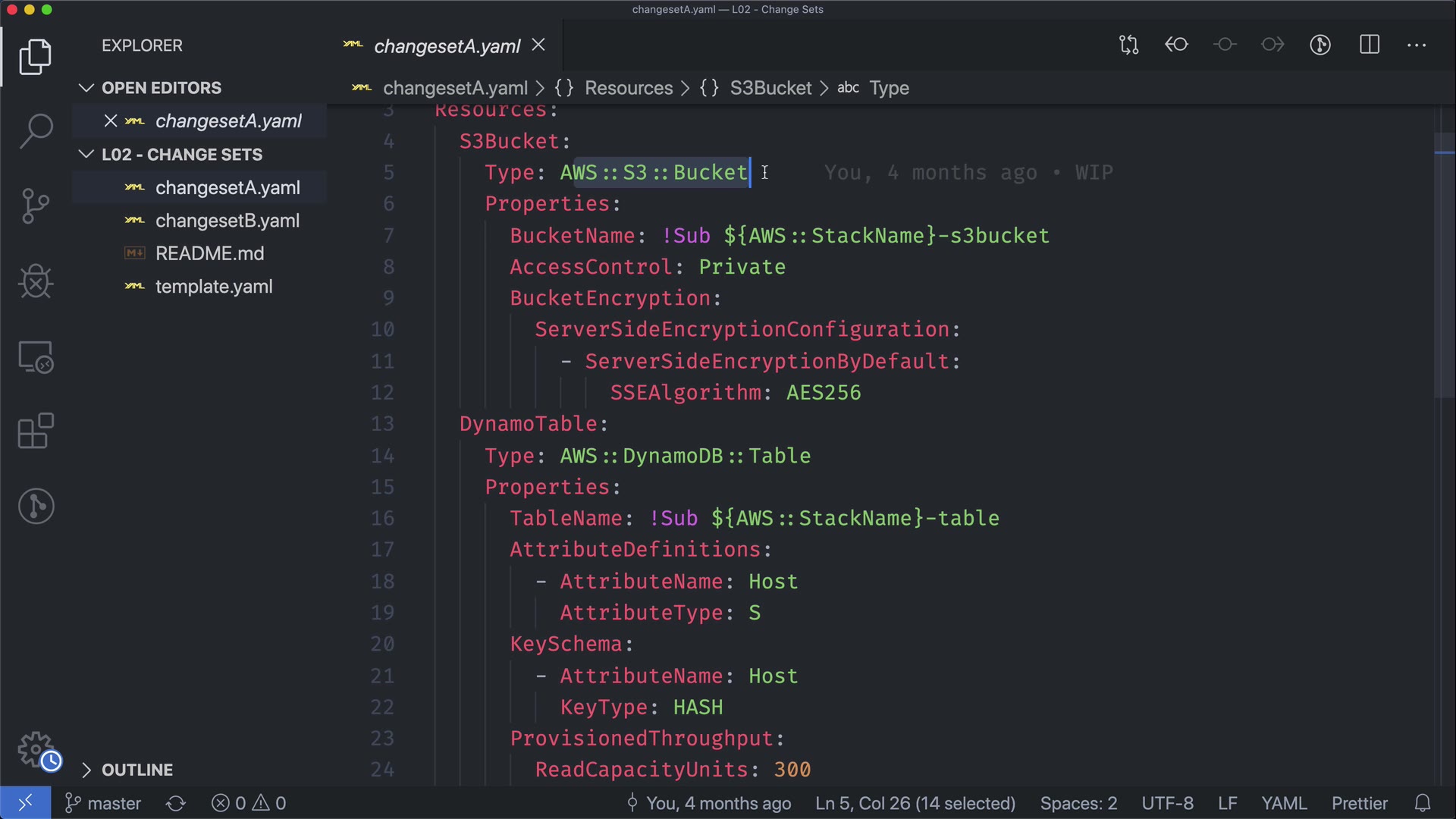
Task: Select the changesetA.yaml editor tab
Action: coord(446,46)
